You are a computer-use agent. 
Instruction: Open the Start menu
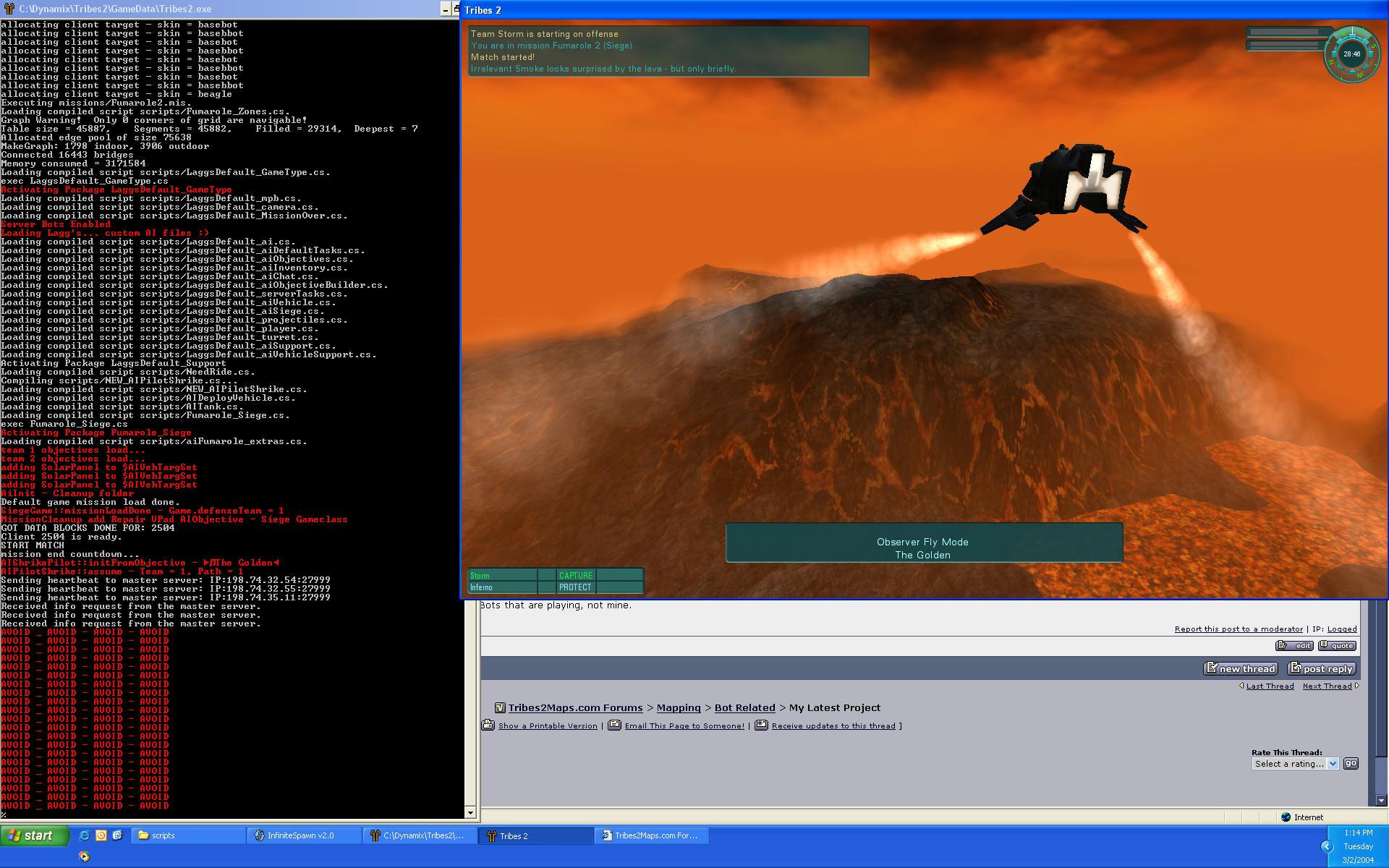[x=35, y=835]
